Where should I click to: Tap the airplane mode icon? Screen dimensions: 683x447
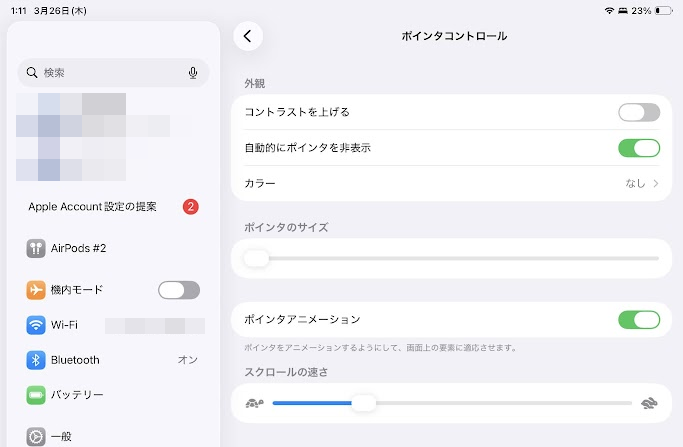pos(36,290)
